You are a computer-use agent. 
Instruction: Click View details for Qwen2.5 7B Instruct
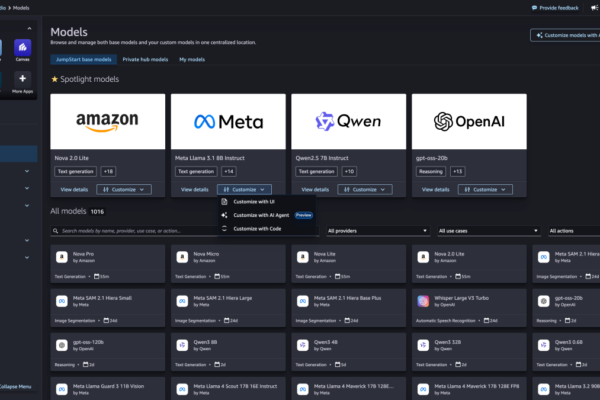[314, 188]
